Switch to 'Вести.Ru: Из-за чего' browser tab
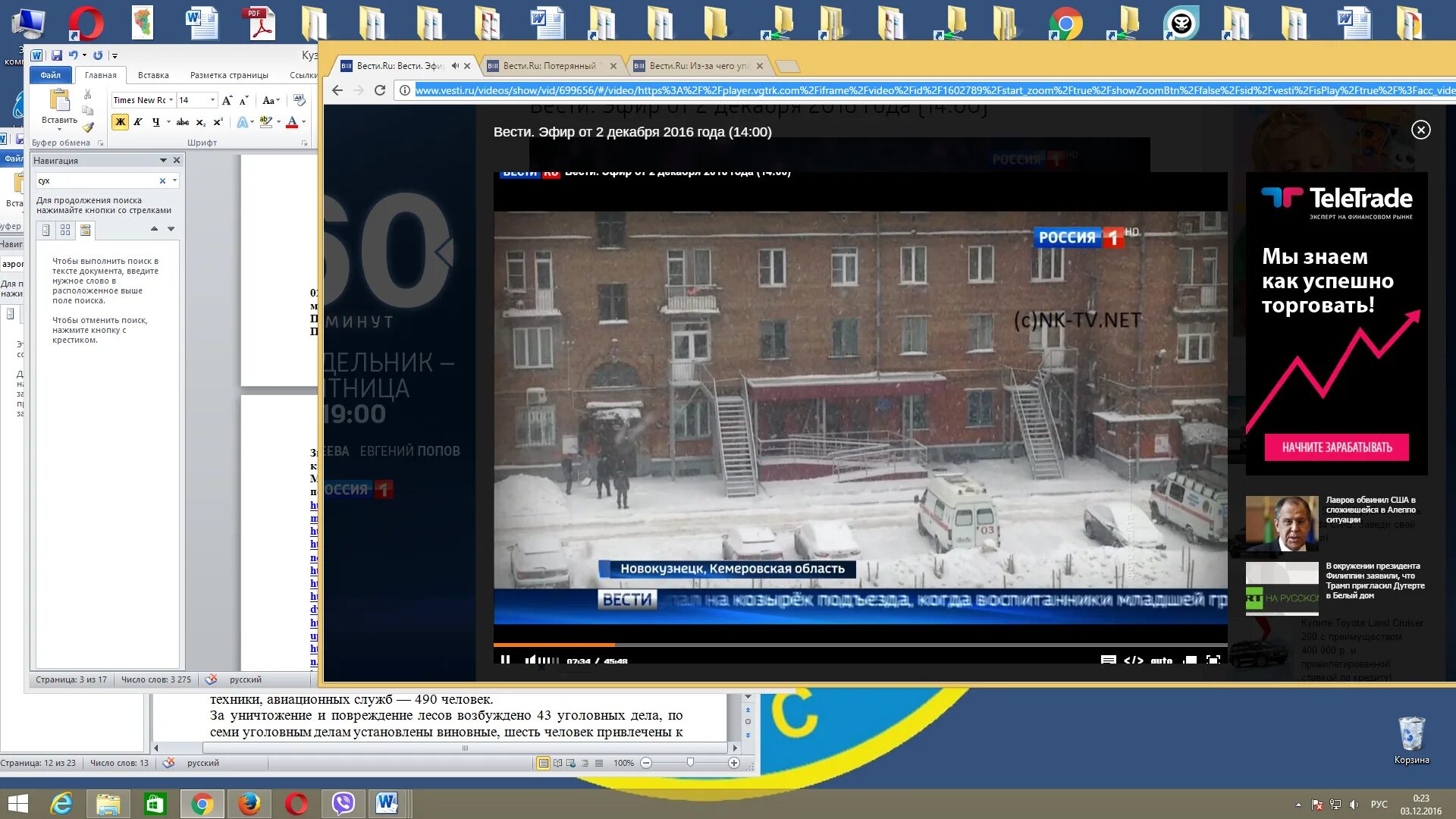Viewport: 1456px width, 819px height. click(698, 66)
